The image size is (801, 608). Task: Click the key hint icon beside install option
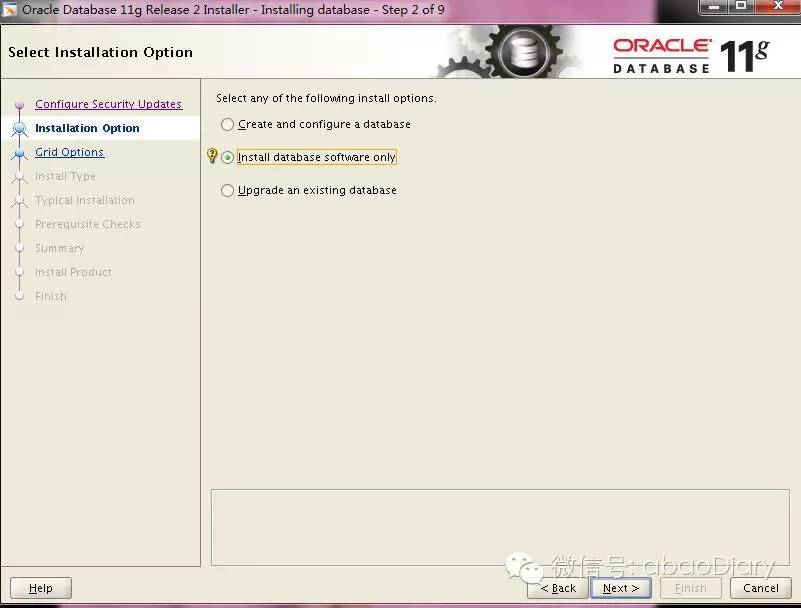212,155
